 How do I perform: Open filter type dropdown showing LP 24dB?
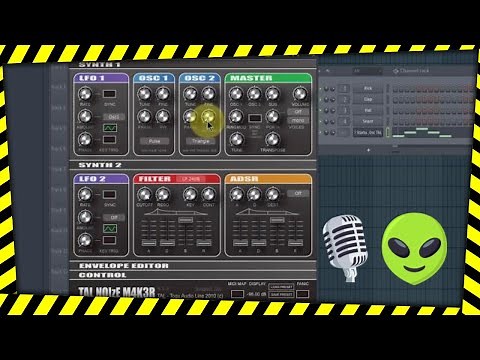coord(191,179)
